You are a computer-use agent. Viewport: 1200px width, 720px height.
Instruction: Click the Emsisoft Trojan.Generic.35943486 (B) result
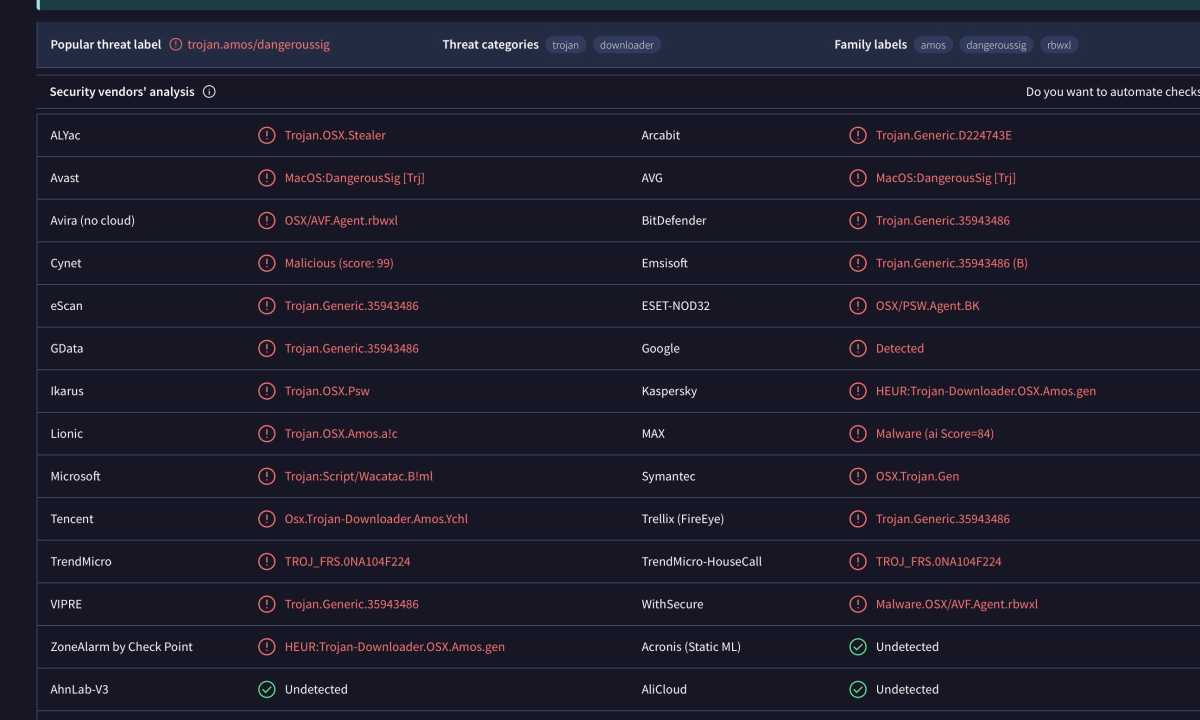pos(952,263)
